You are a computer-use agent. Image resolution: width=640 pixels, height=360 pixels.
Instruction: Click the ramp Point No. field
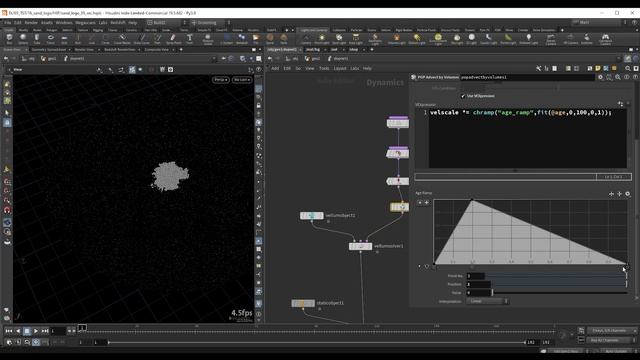coord(476,276)
